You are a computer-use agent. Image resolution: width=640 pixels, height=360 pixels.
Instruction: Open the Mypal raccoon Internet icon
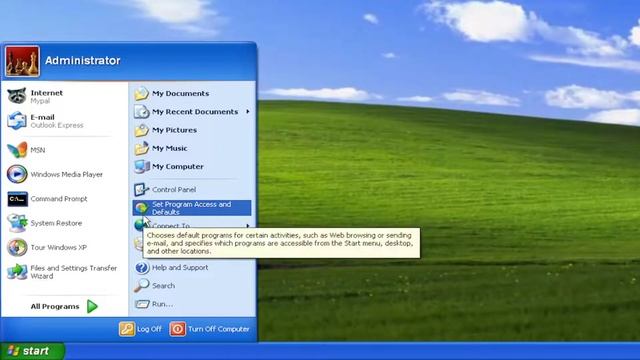coord(17,96)
